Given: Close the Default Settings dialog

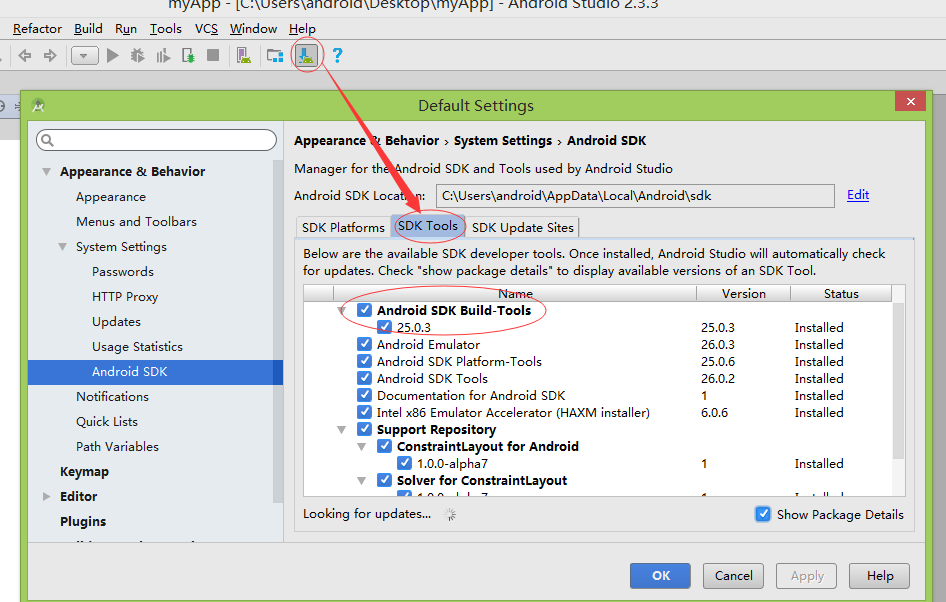Looking at the screenshot, I should pos(910,101).
